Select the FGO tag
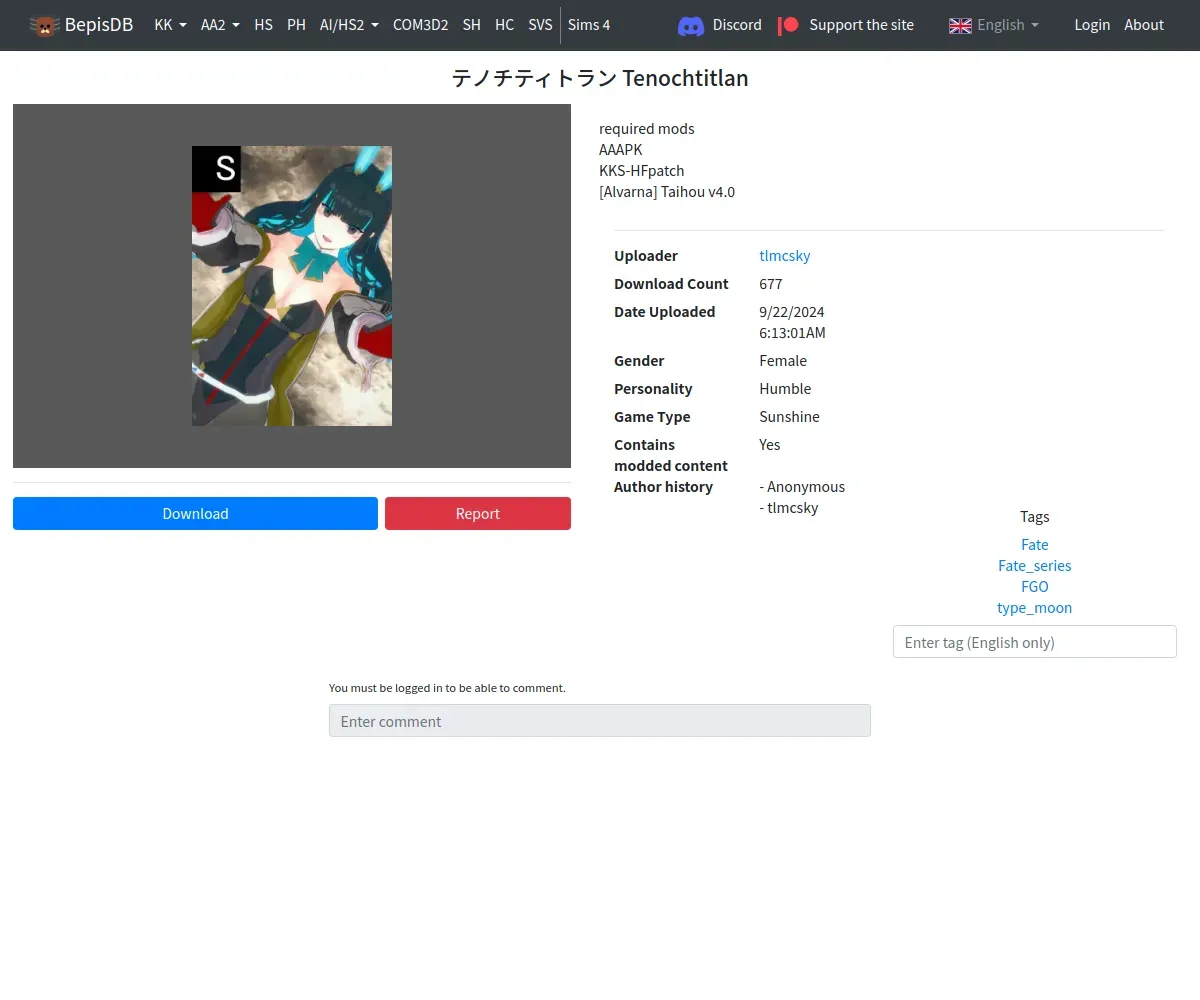 tap(1034, 587)
